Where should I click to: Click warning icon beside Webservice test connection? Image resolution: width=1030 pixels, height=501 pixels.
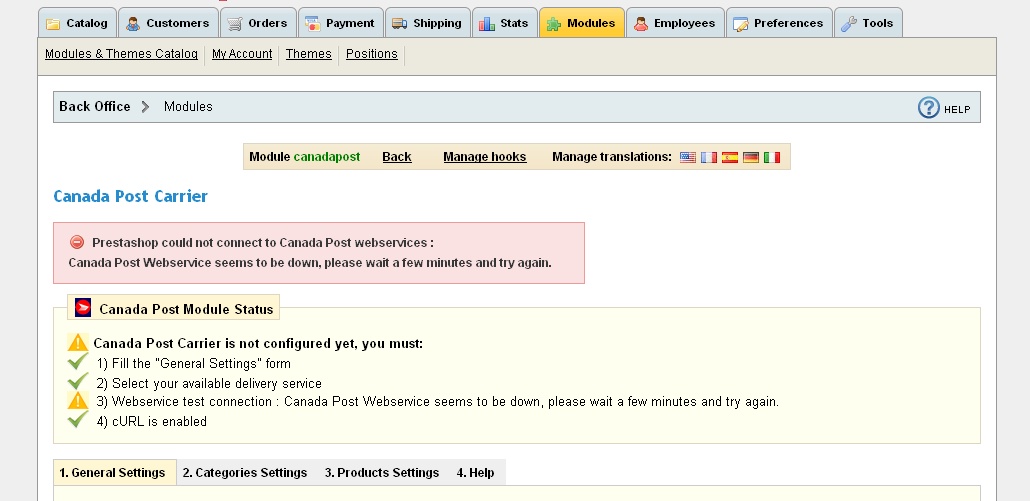point(78,401)
